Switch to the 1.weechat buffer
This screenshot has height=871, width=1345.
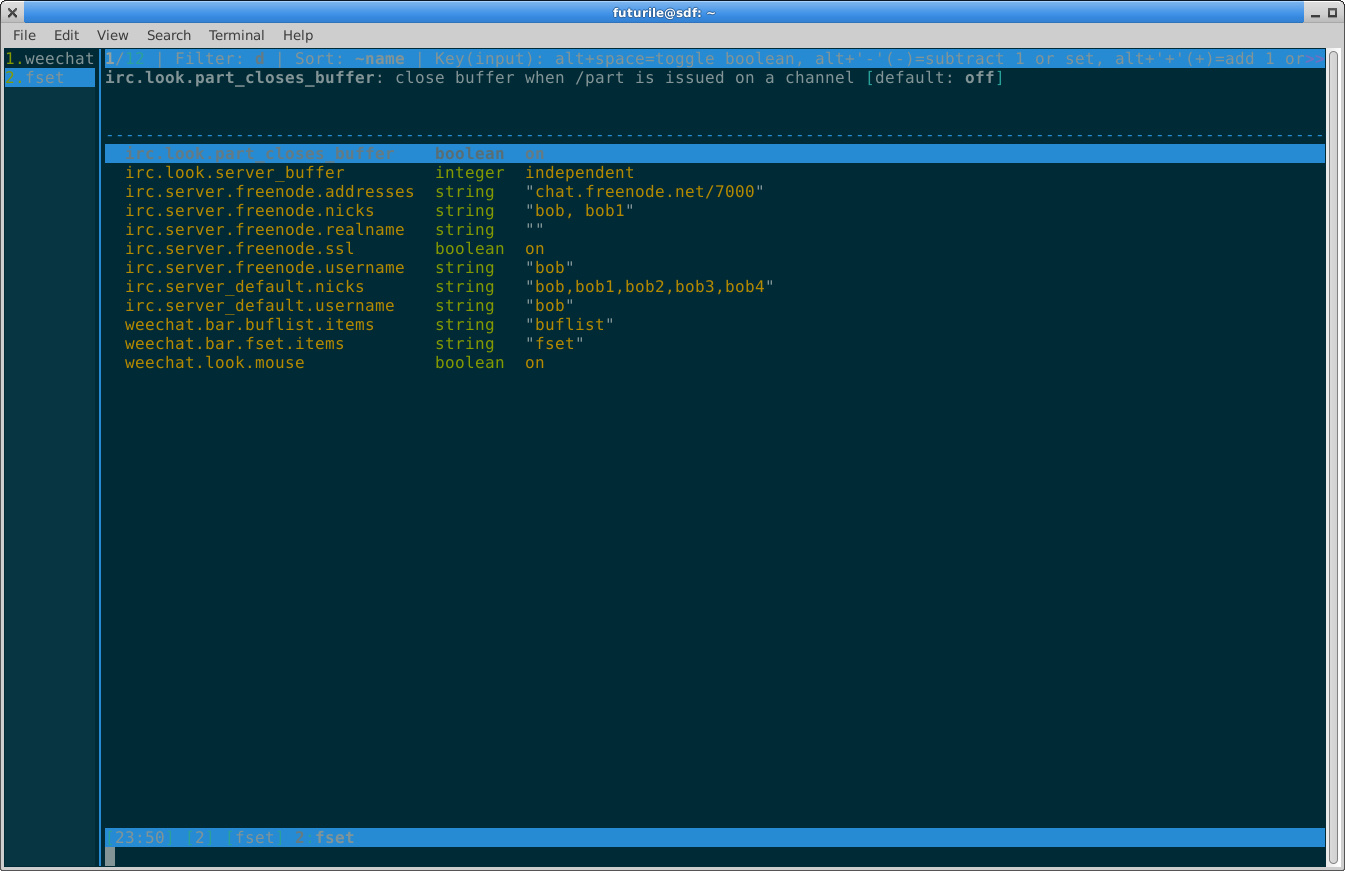coord(50,59)
